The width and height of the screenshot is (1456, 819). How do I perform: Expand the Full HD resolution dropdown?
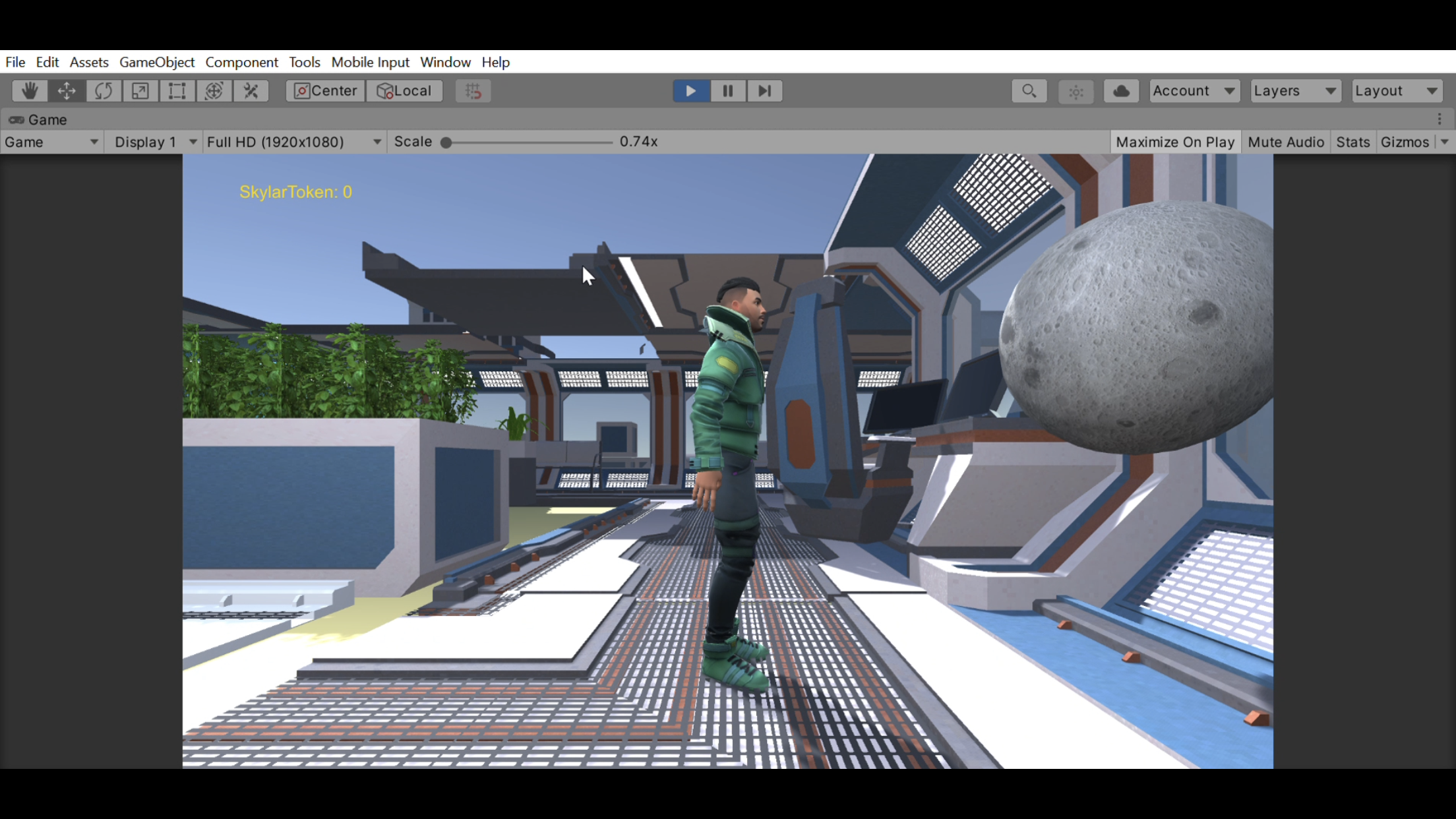click(293, 142)
